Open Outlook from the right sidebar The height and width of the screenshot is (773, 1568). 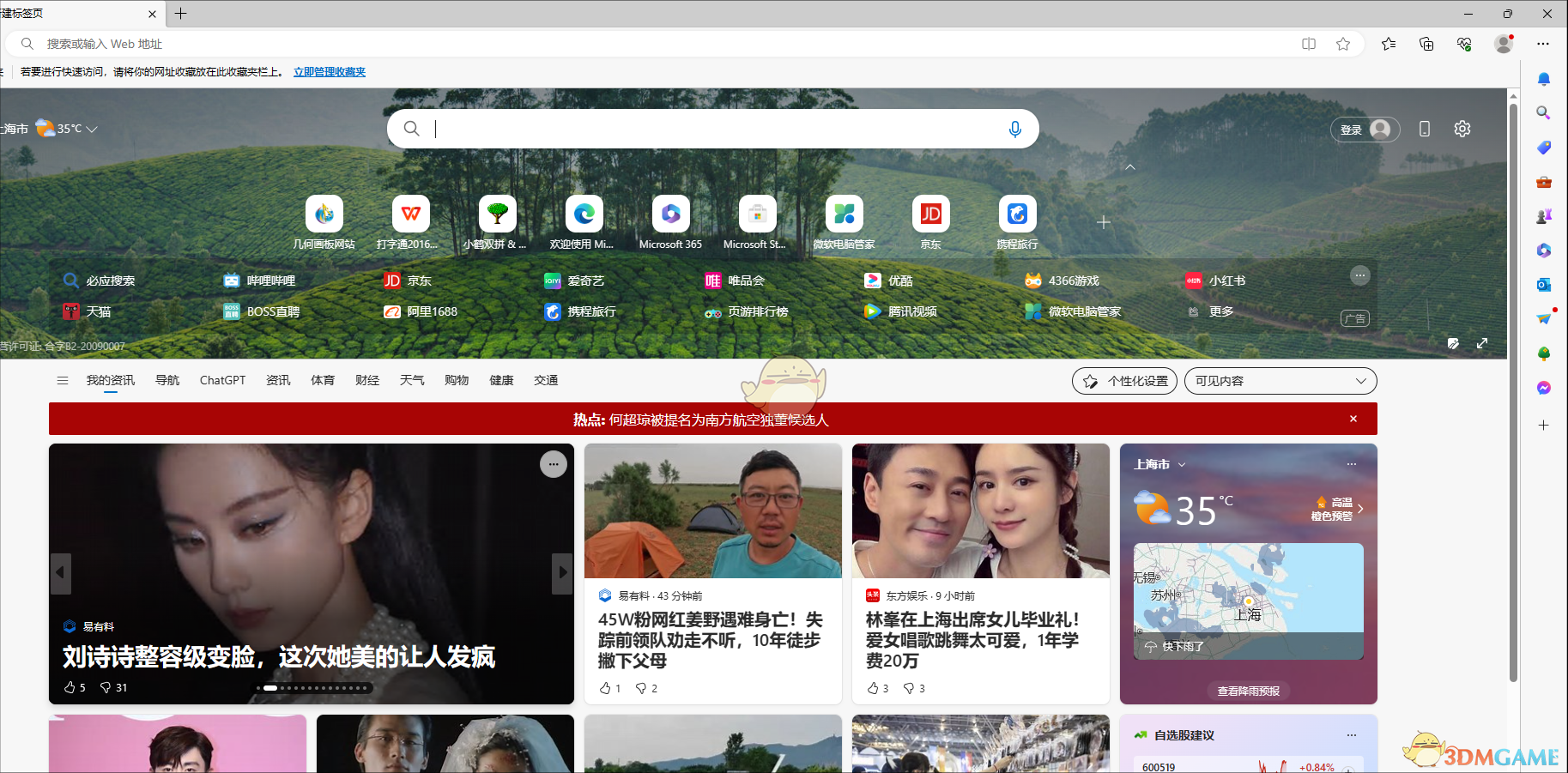(1543, 284)
